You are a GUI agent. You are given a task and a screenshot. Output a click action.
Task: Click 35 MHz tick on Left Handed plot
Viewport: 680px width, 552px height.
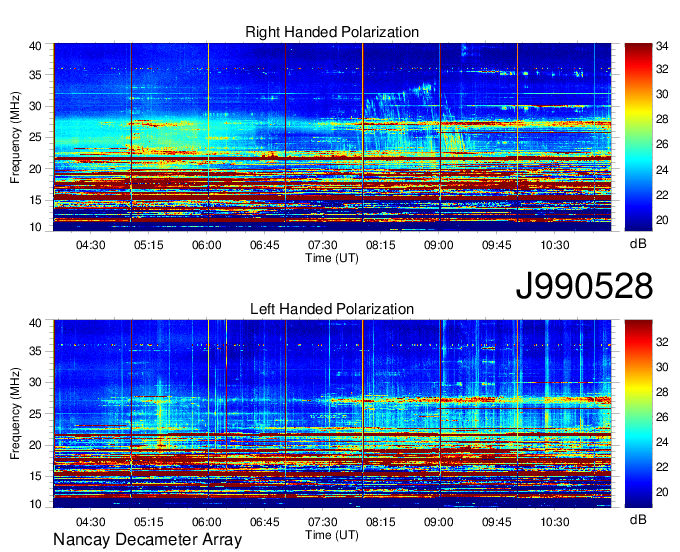tap(36, 351)
